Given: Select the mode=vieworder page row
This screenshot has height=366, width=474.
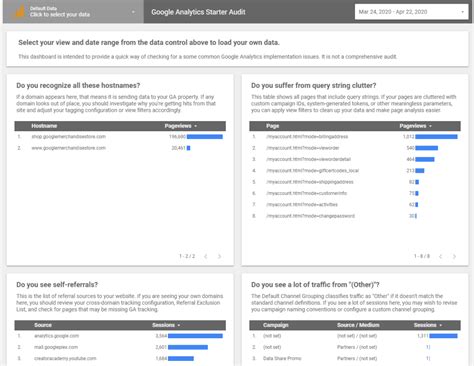Looking at the screenshot, I should coord(355,148).
